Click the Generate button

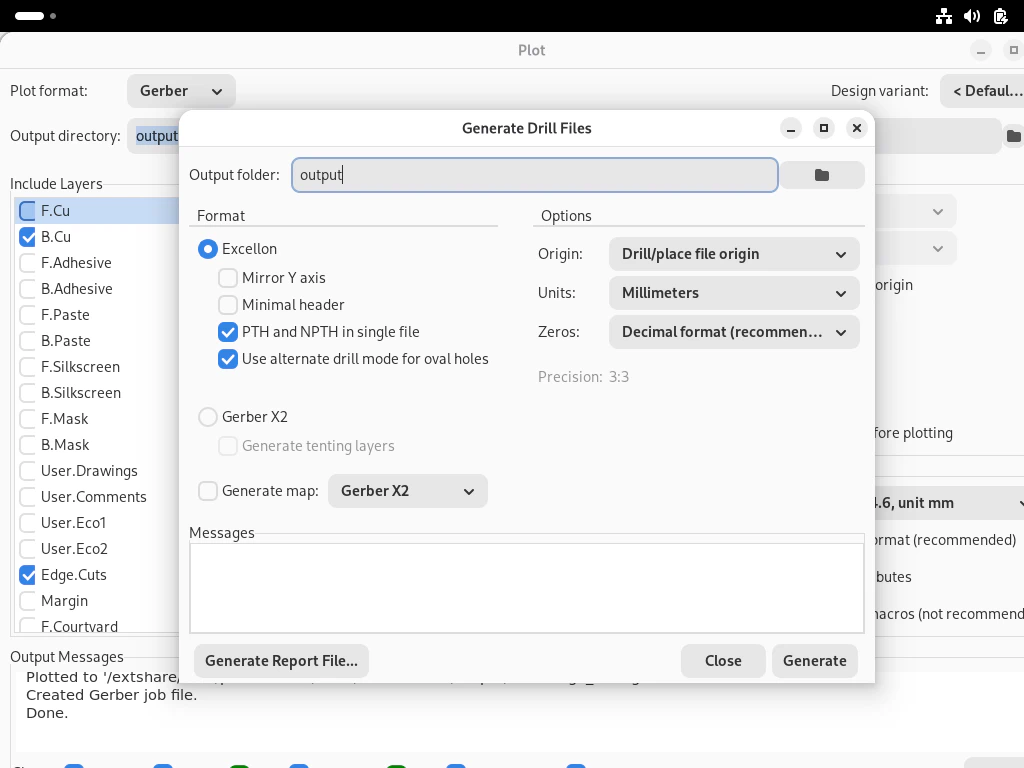tap(815, 661)
